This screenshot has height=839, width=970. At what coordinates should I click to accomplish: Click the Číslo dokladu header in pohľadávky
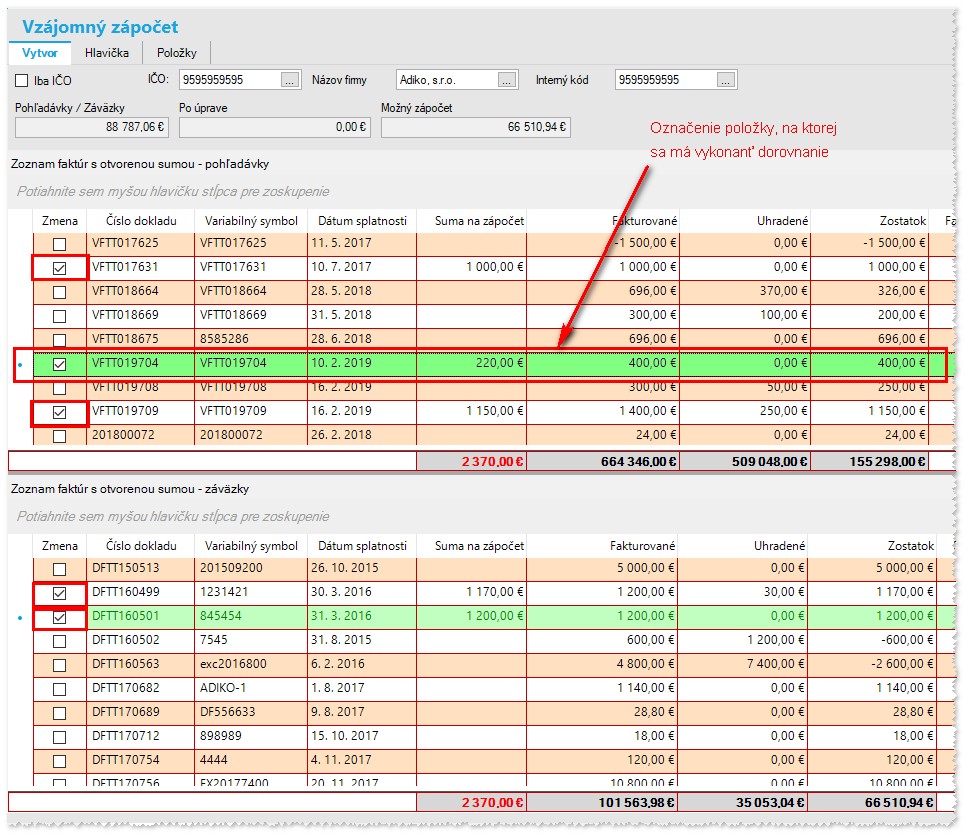click(x=141, y=221)
